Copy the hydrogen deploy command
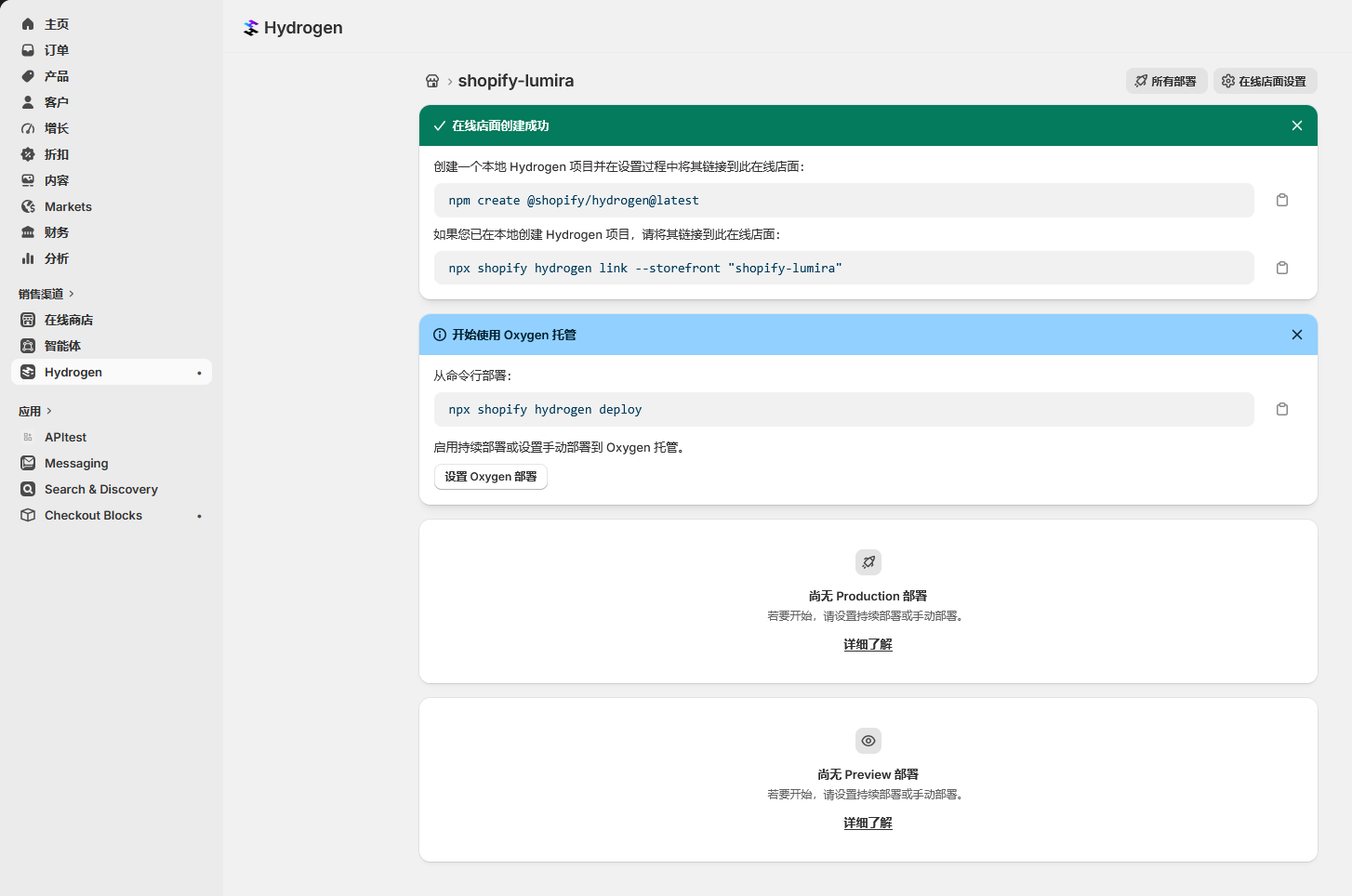This screenshot has height=896, width=1352. [1282, 409]
